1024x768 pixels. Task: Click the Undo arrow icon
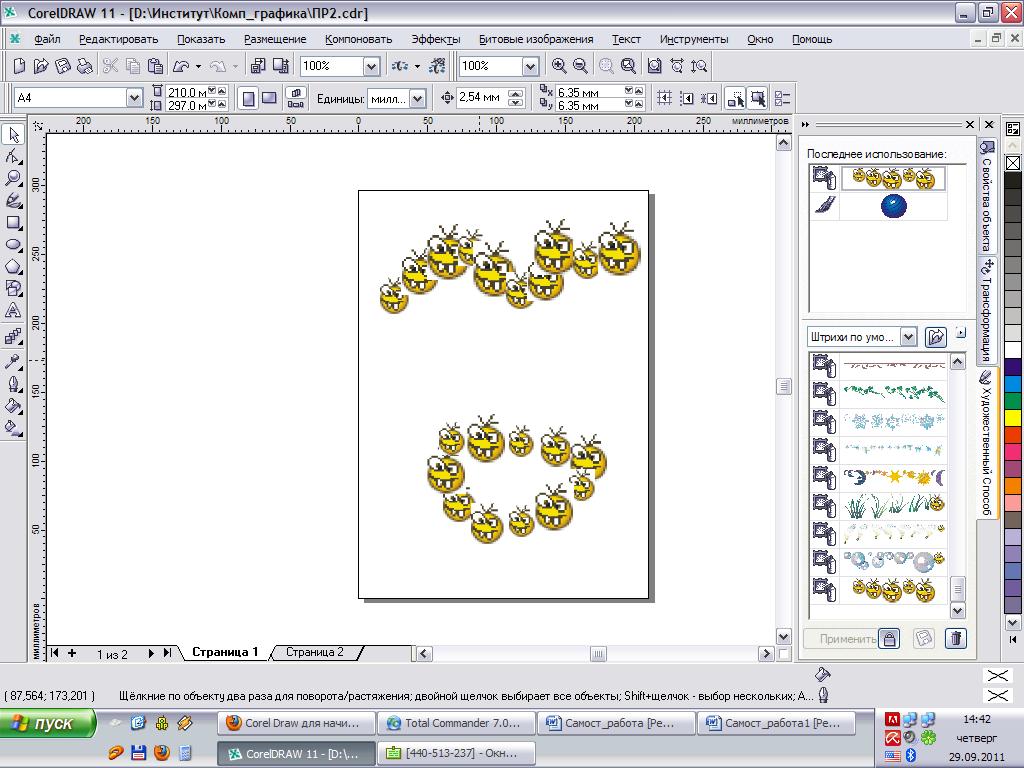pos(181,65)
